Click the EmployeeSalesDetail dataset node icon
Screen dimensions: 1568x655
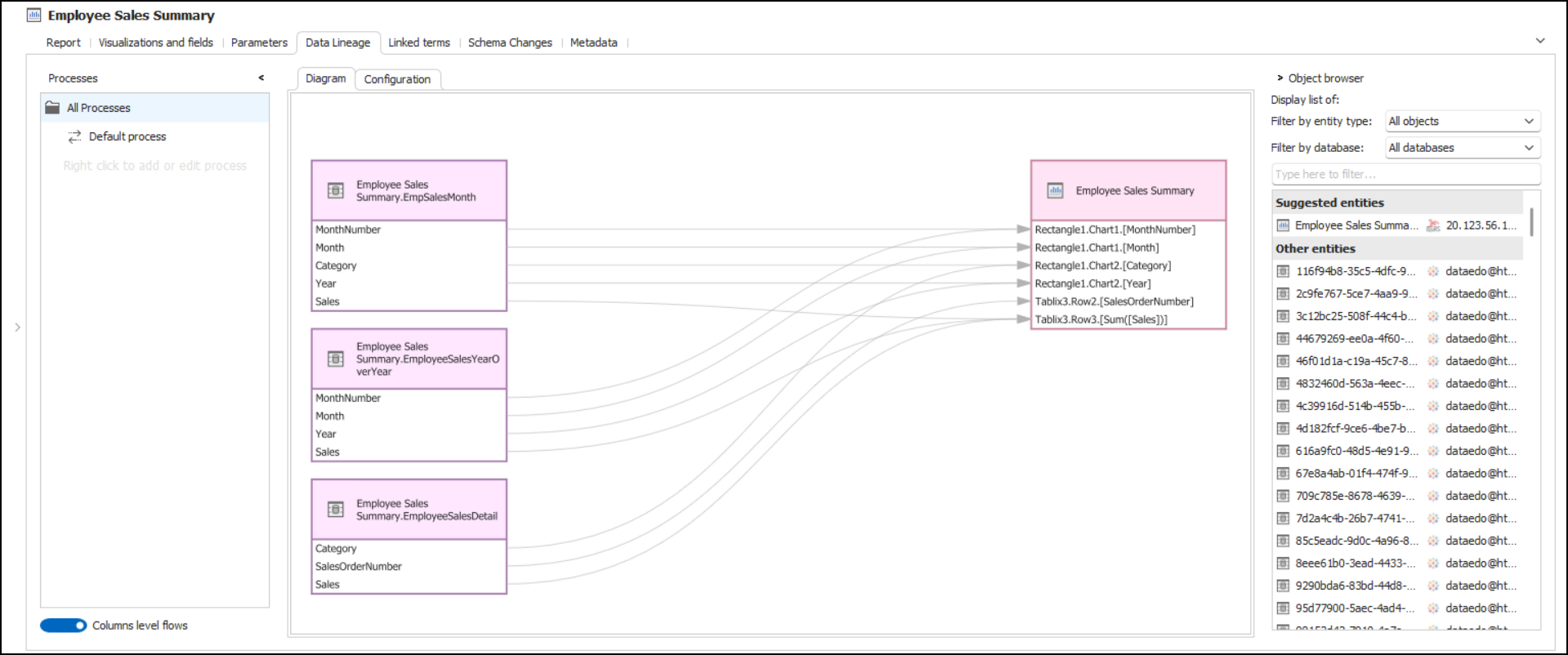pyautogui.click(x=335, y=510)
